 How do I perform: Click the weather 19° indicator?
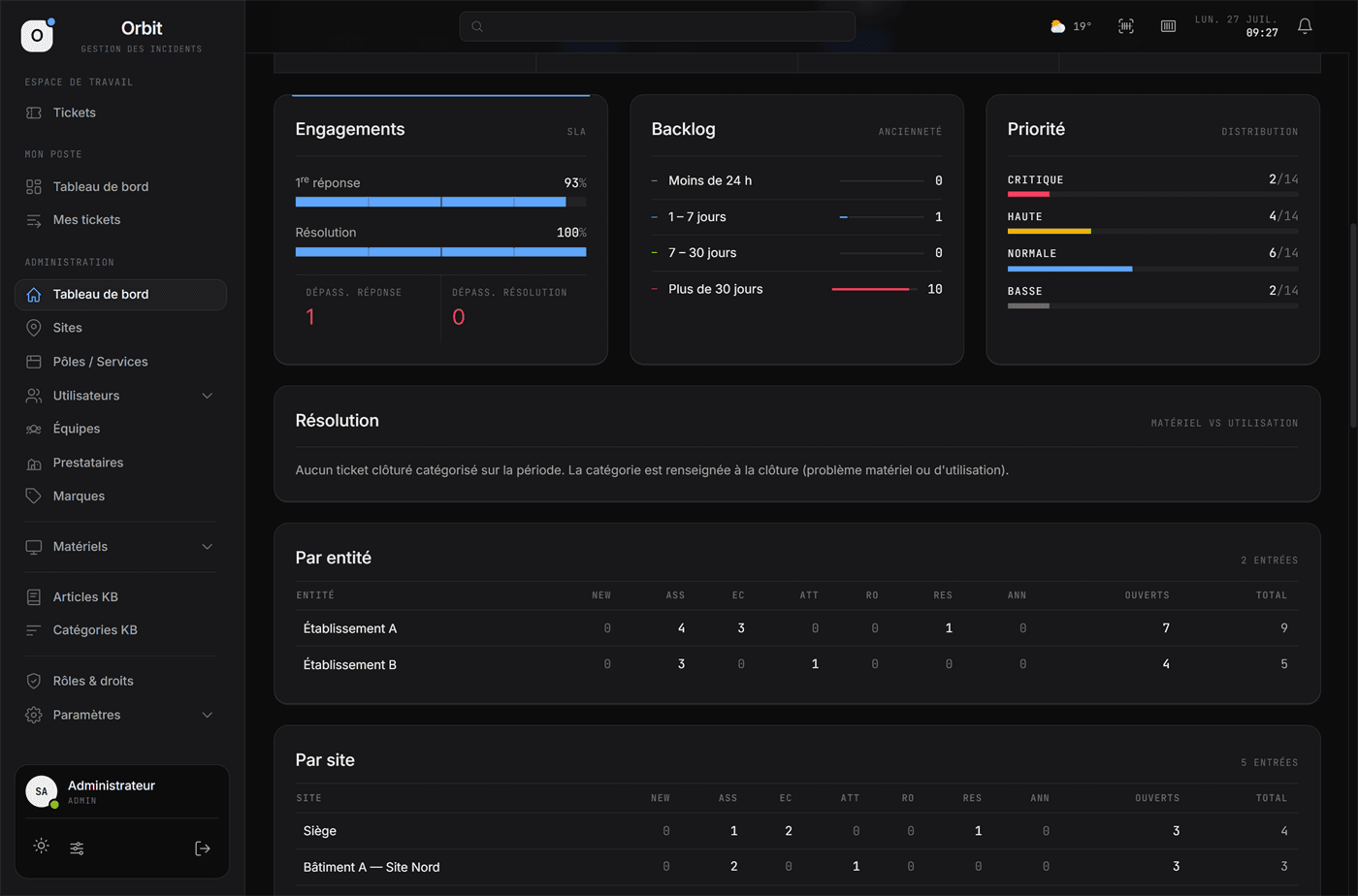point(1070,26)
